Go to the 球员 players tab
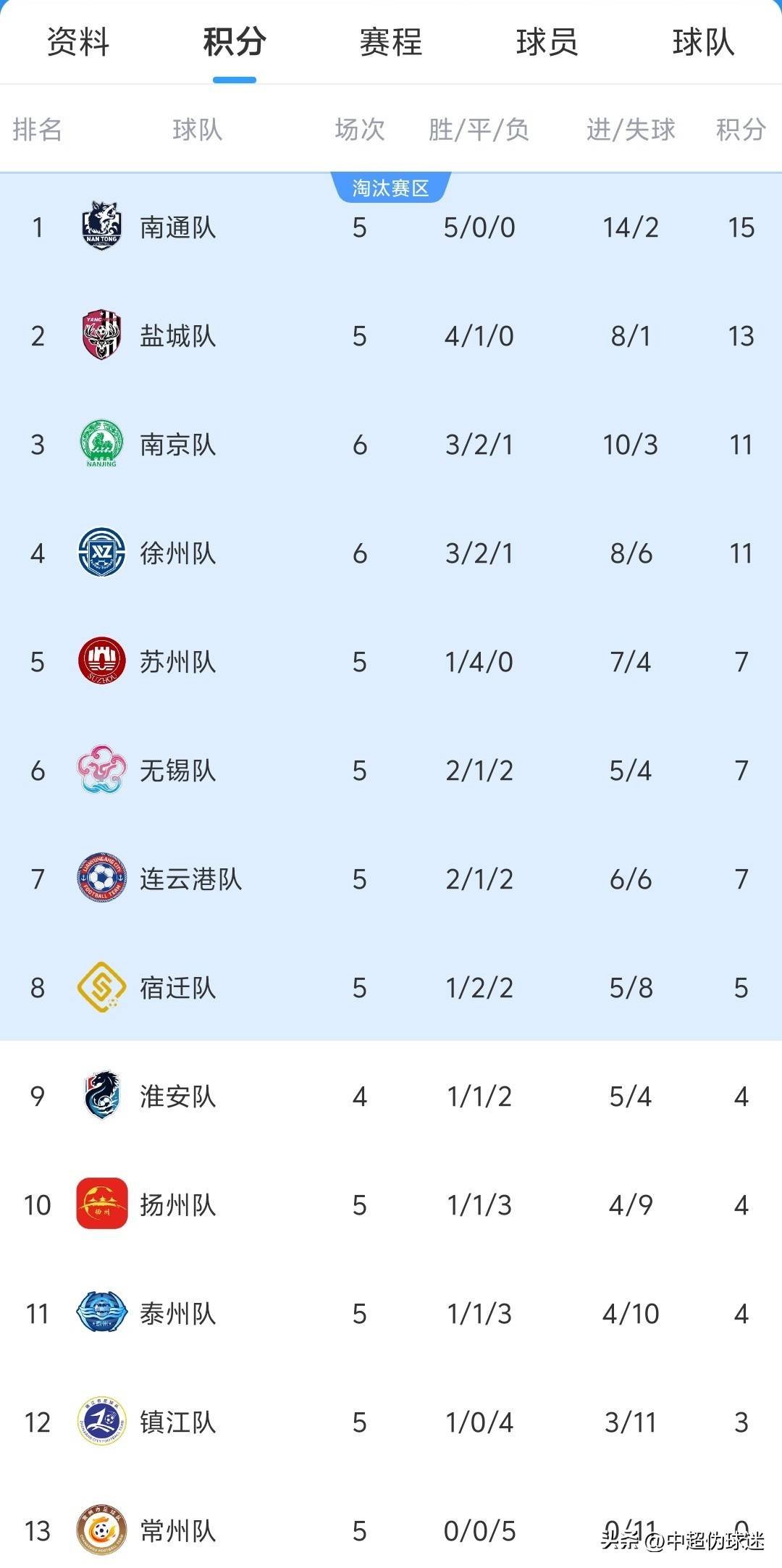The width and height of the screenshot is (782, 1568). point(547,42)
